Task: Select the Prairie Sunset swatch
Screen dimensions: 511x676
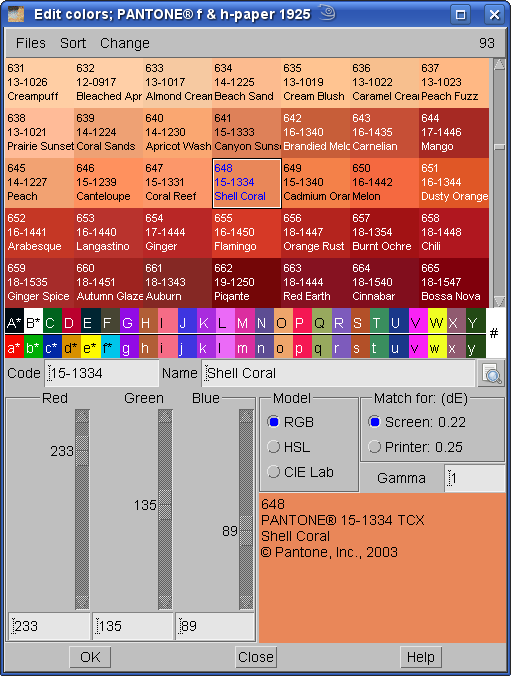Action: tap(40, 133)
